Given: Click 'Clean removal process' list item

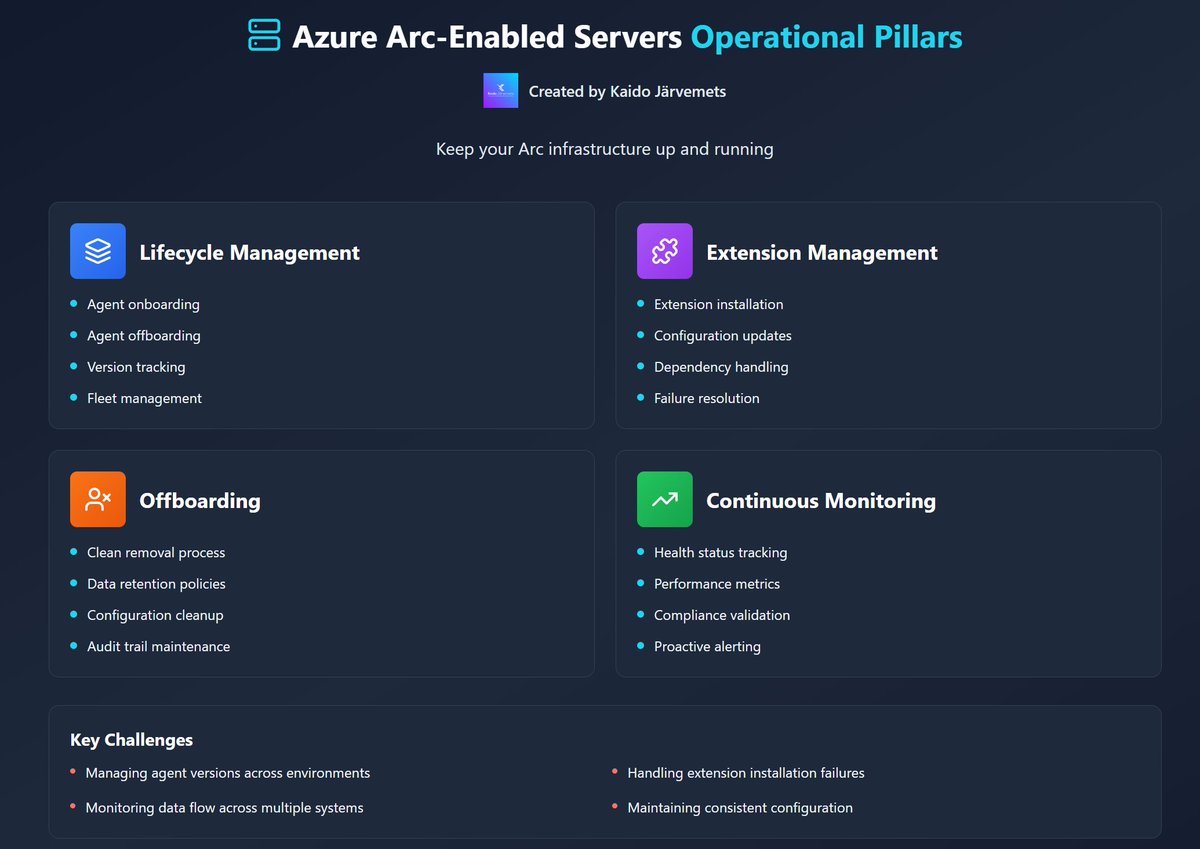Looking at the screenshot, I should tap(156, 552).
